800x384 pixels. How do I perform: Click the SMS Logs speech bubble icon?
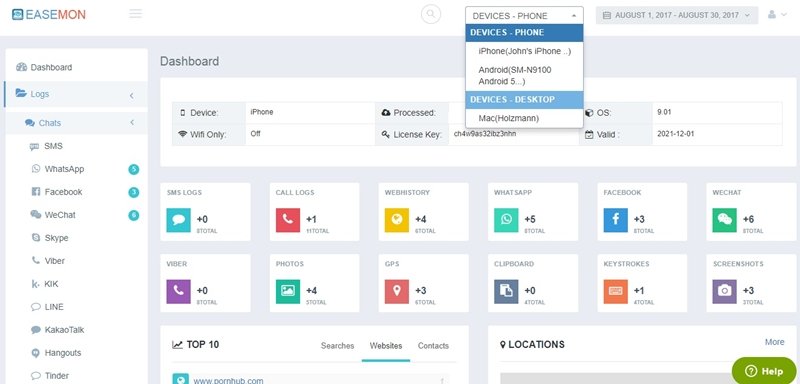point(179,220)
